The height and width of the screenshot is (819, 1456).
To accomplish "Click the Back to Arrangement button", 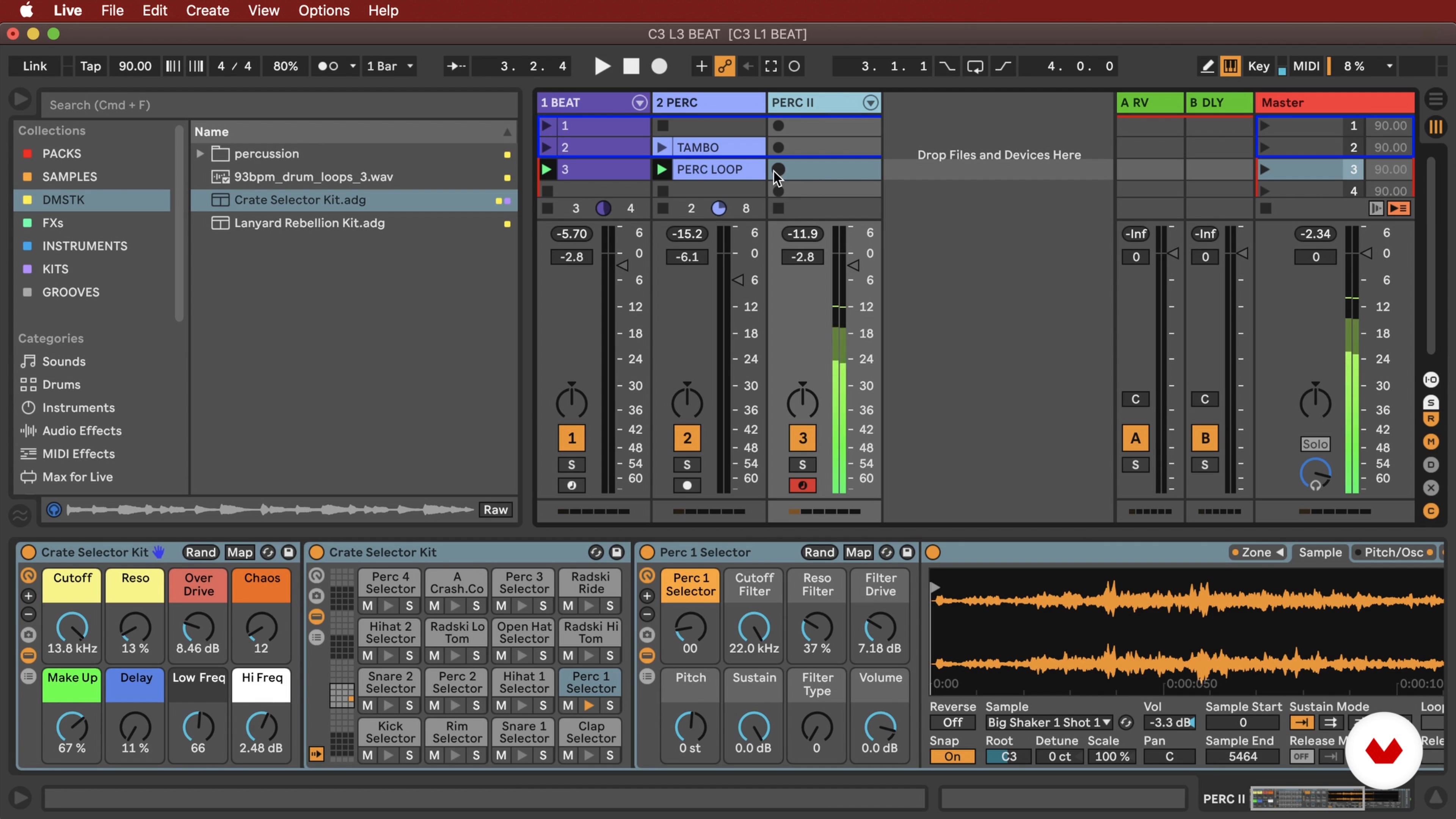I will tap(1399, 209).
